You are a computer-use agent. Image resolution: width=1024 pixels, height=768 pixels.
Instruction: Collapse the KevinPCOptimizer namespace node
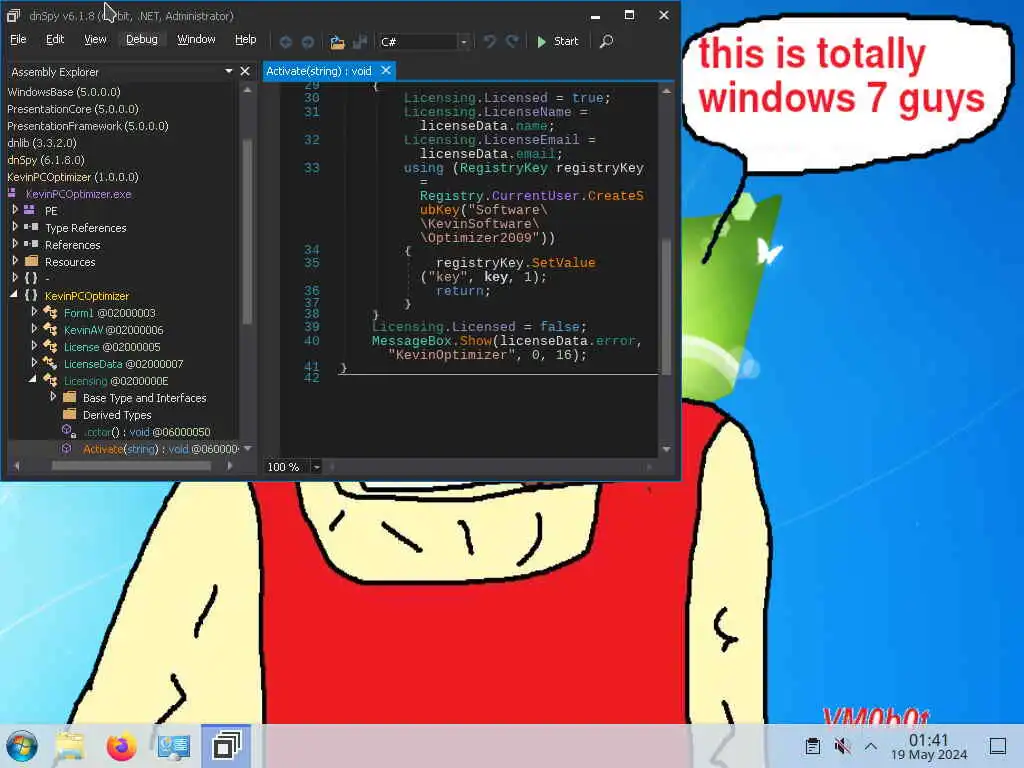coord(14,295)
